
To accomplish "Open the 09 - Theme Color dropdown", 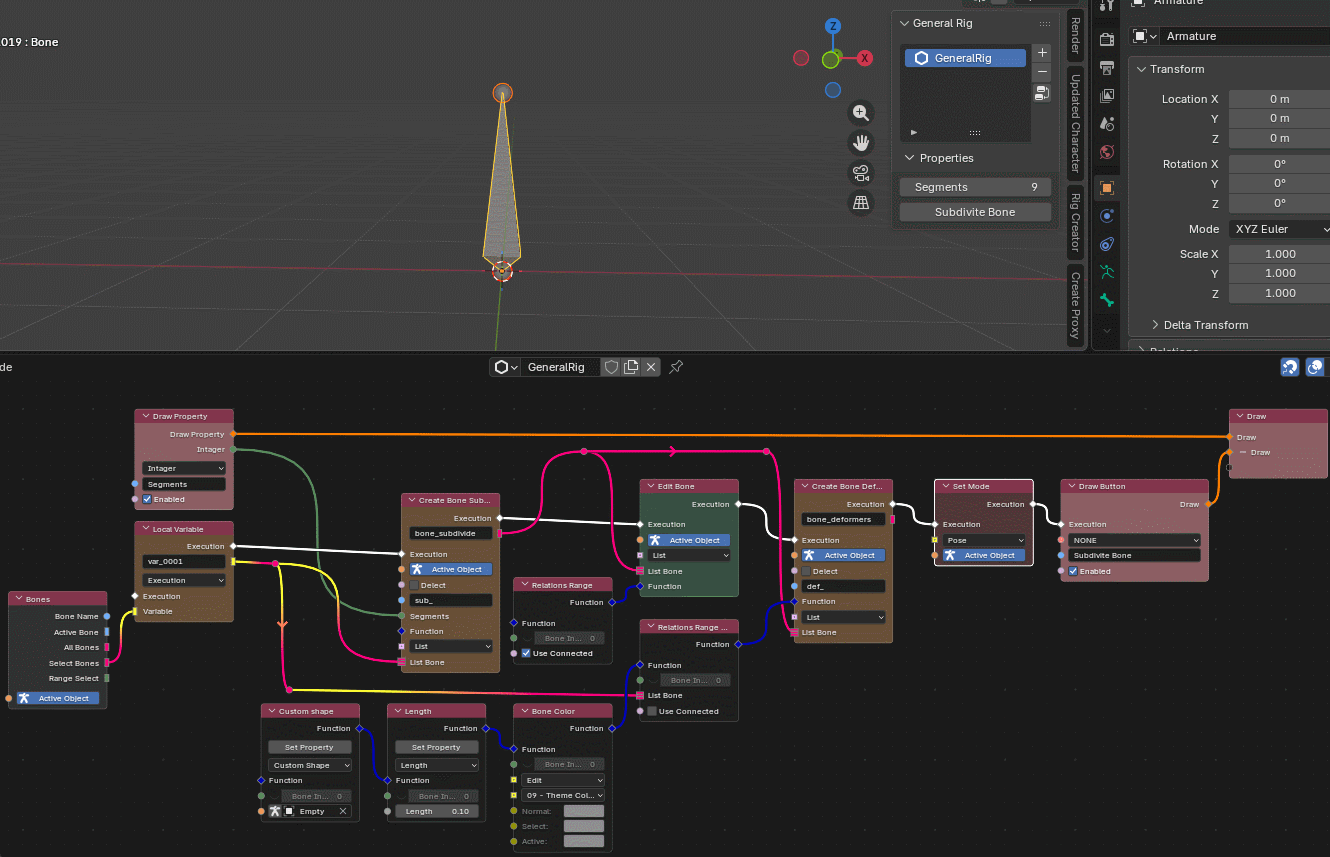I will pyautogui.click(x=564, y=796).
